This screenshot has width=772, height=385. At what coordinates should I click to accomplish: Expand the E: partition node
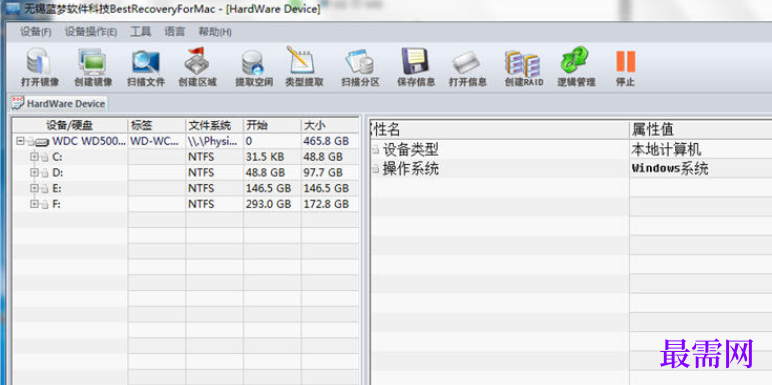34,189
